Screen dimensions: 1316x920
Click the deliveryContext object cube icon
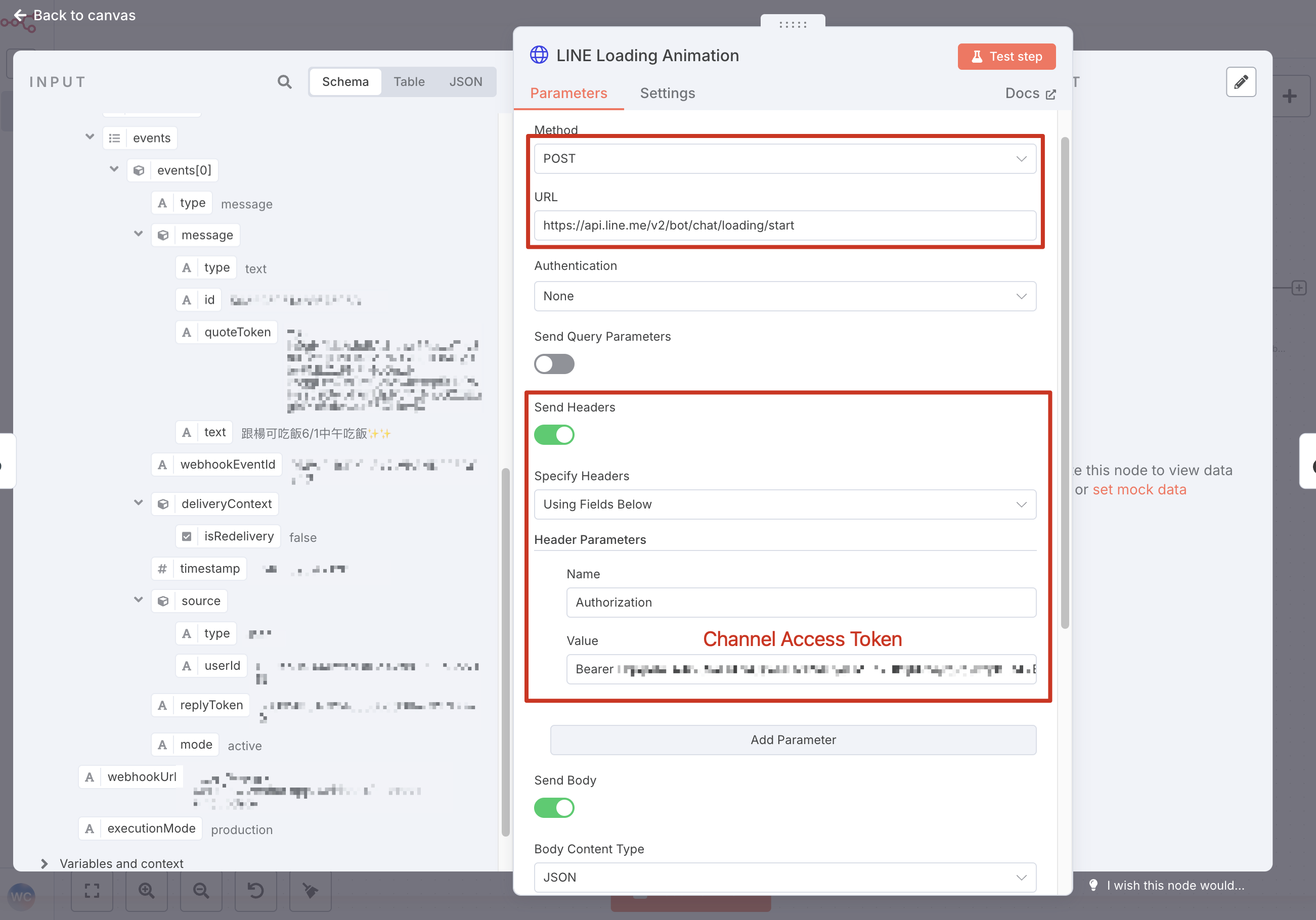tap(163, 504)
